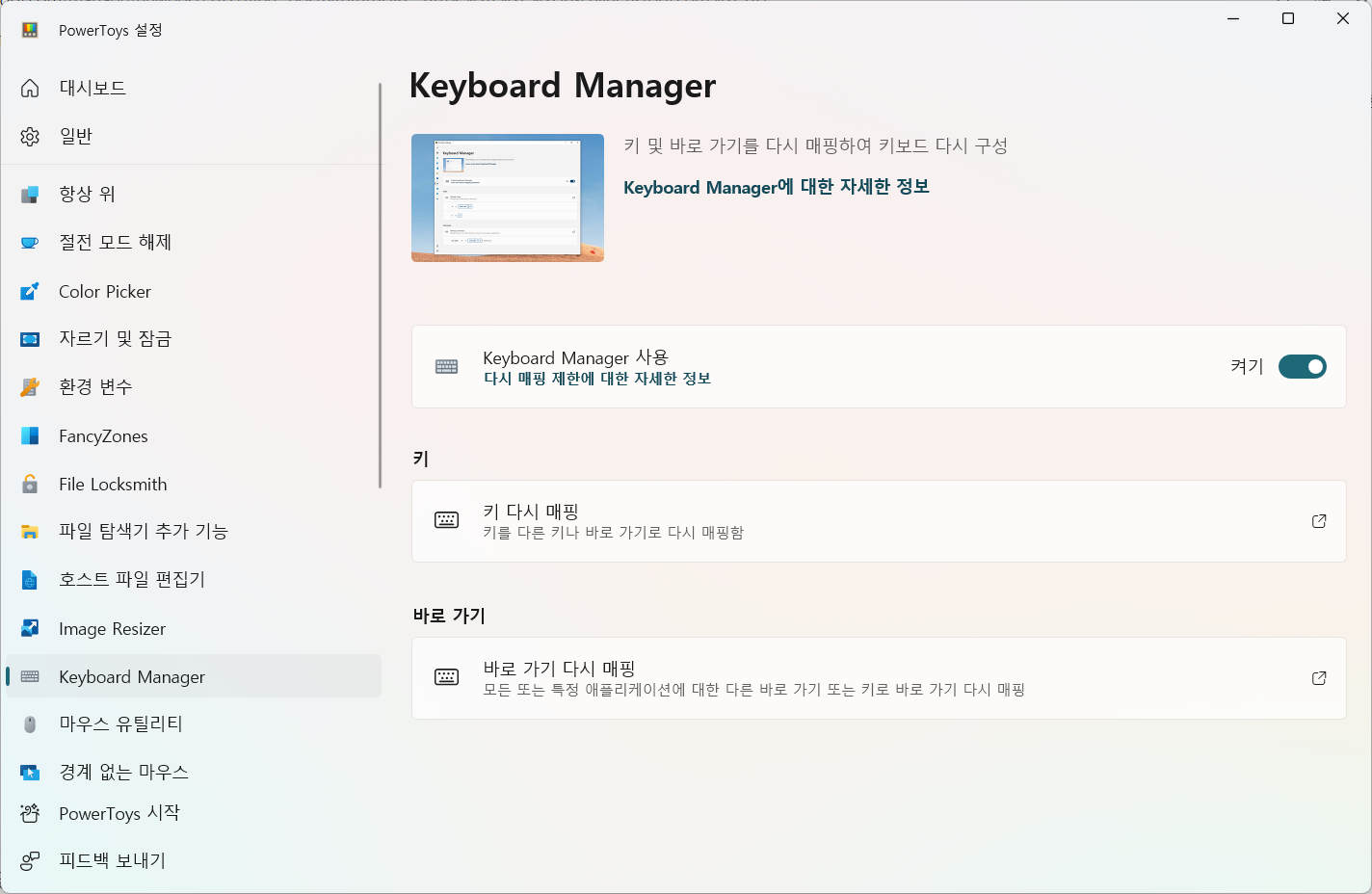Click the 환경 변수 sidebar text
Viewport: 1372px width, 894px height.
95,387
